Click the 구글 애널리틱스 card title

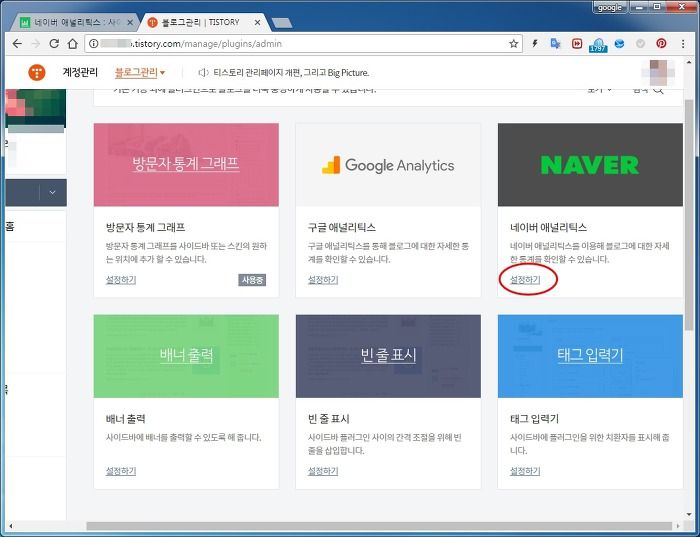342,227
